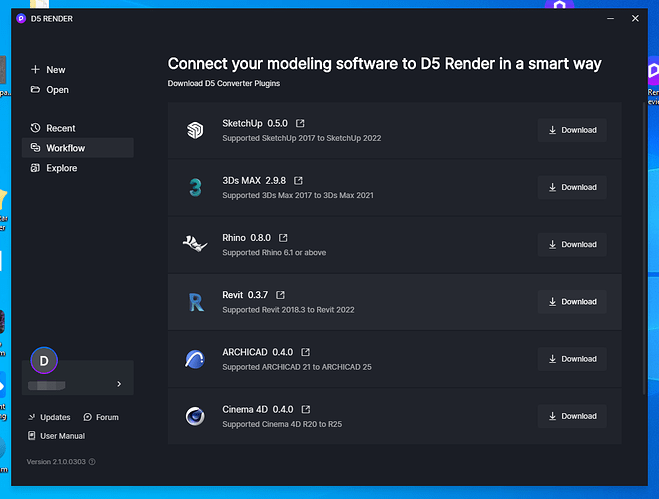Click the ARCHICAD plugin logo icon
Screen dimensions: 659x499
195,359
